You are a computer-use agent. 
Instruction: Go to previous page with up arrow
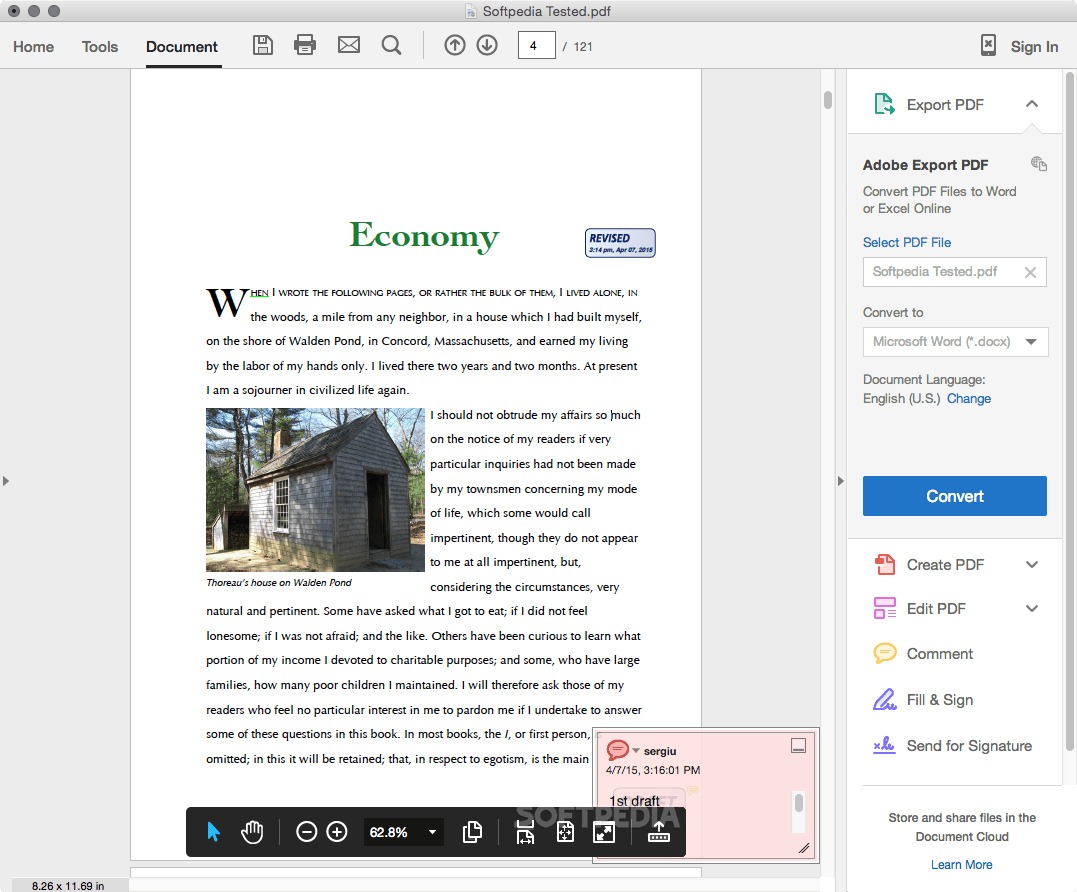point(455,45)
